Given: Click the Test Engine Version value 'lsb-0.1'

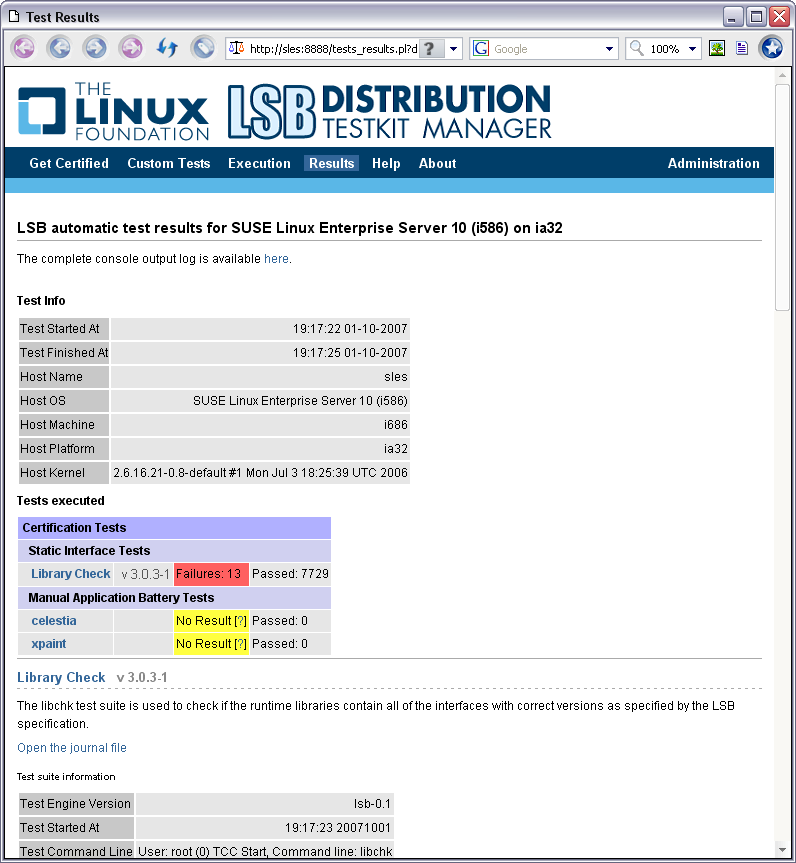Looking at the screenshot, I should (372, 804).
